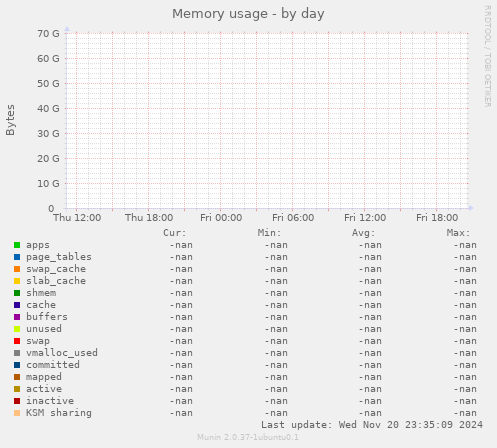Click the page_tables Max '-nan' value
This screenshot has width=497, height=448.
pos(465,257)
